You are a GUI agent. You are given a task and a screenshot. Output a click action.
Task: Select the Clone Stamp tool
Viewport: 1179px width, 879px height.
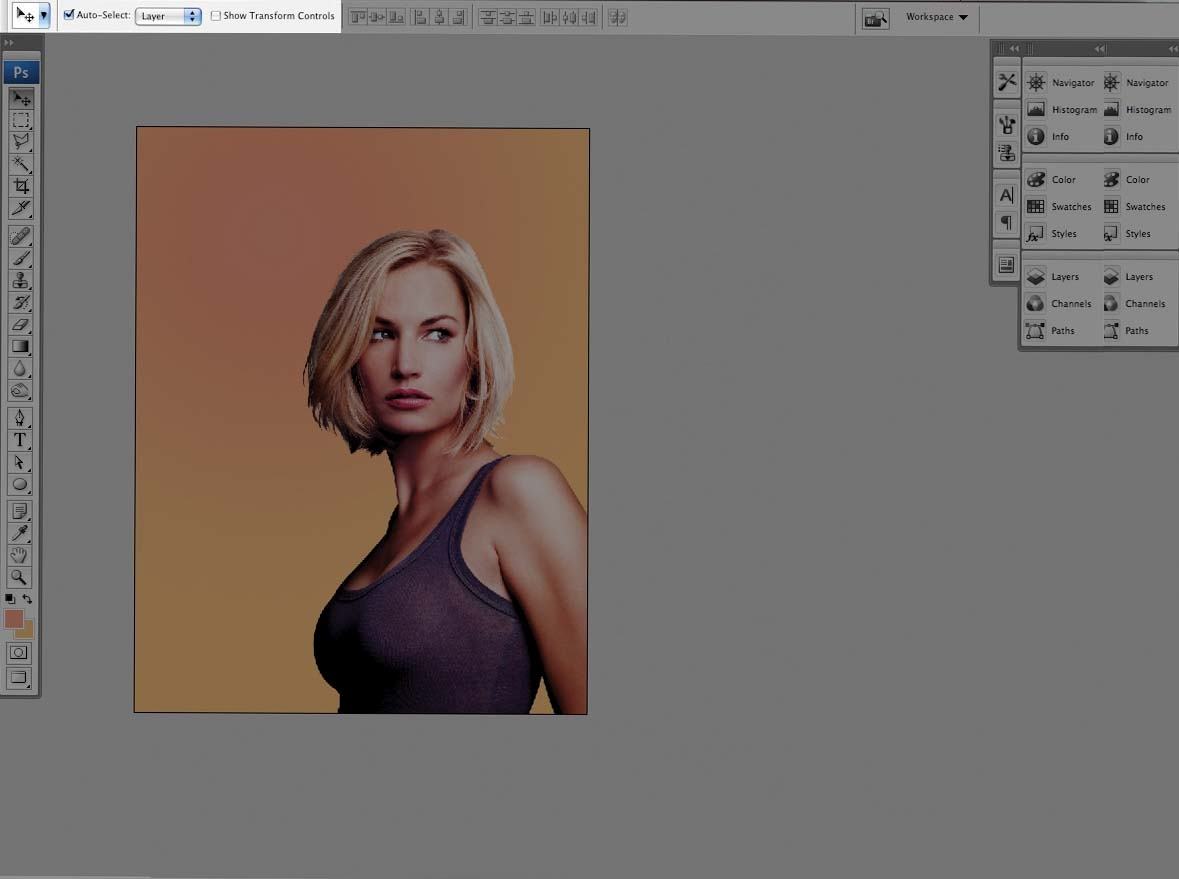[20, 280]
